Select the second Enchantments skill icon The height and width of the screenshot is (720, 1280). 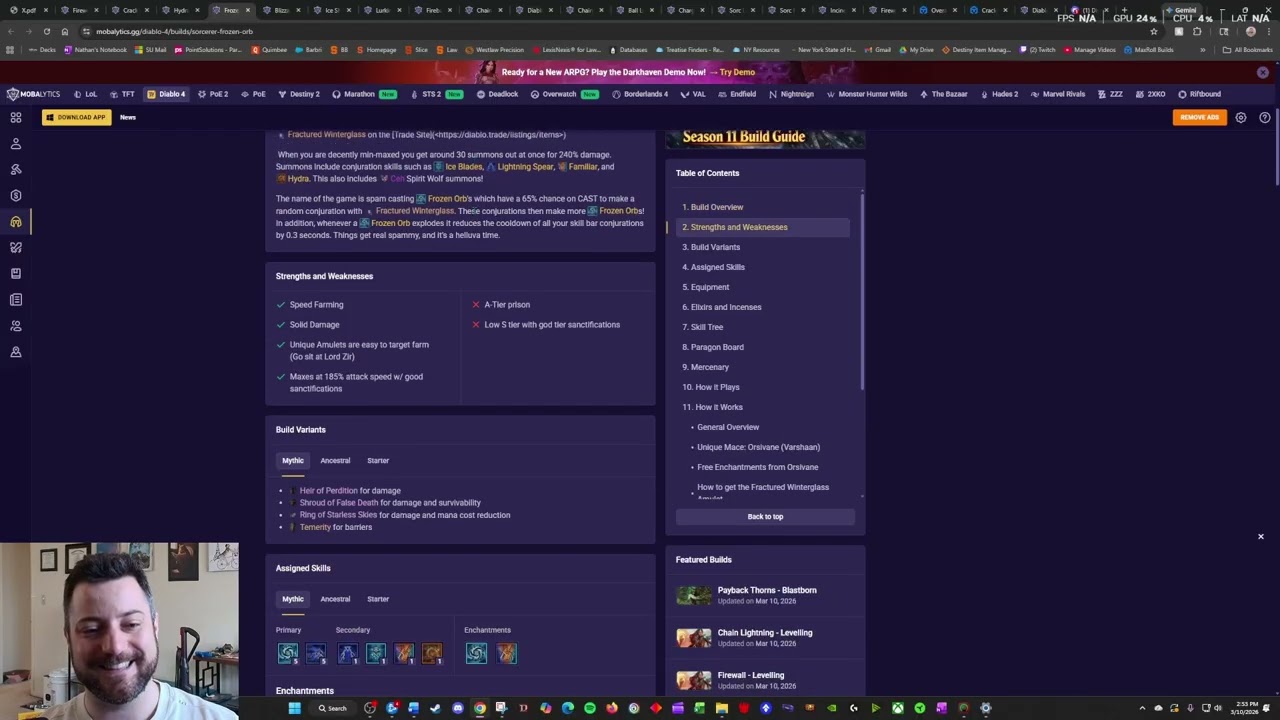pyautogui.click(x=507, y=653)
